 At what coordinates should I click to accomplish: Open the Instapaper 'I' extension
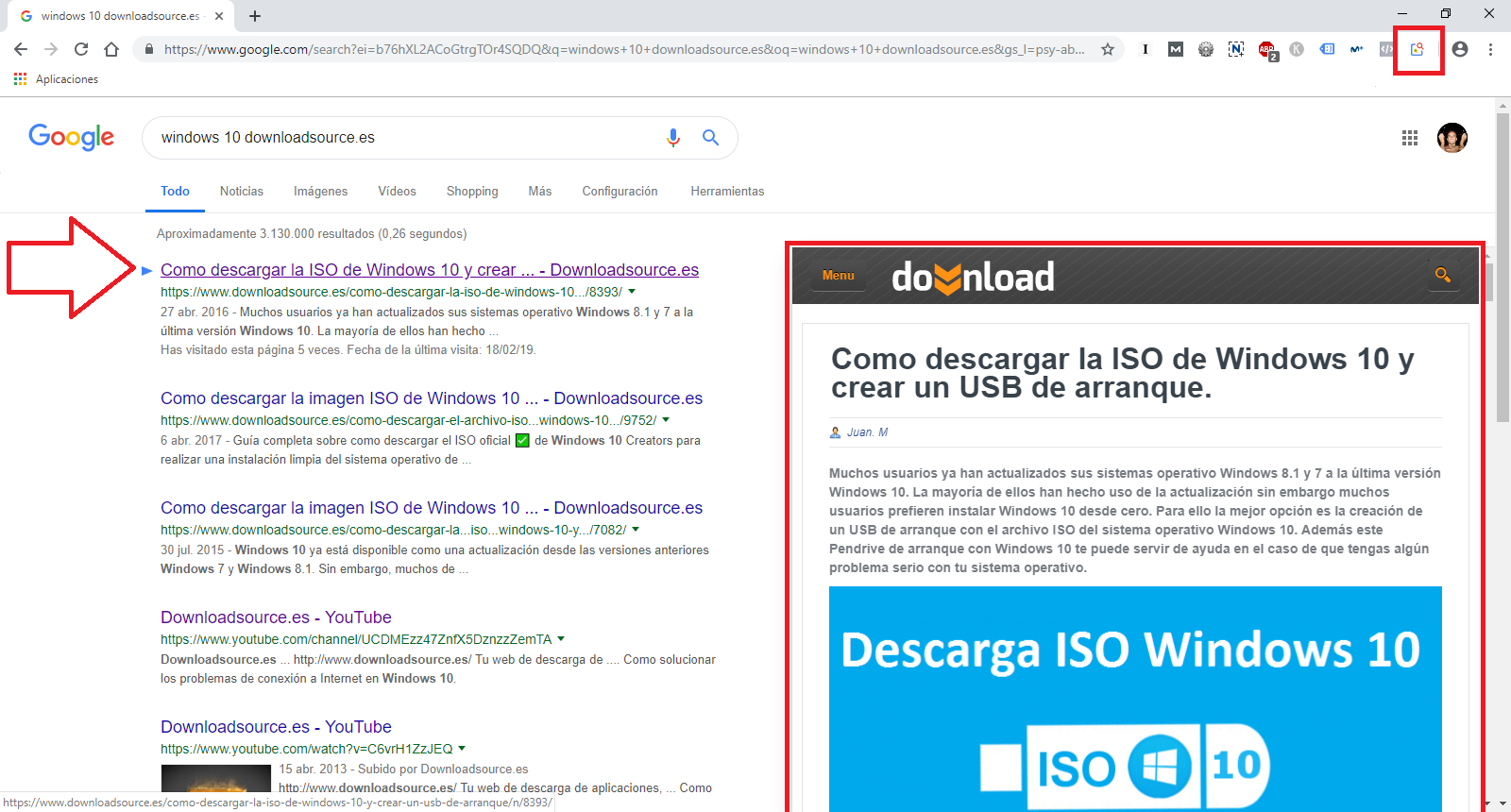pos(1146,49)
